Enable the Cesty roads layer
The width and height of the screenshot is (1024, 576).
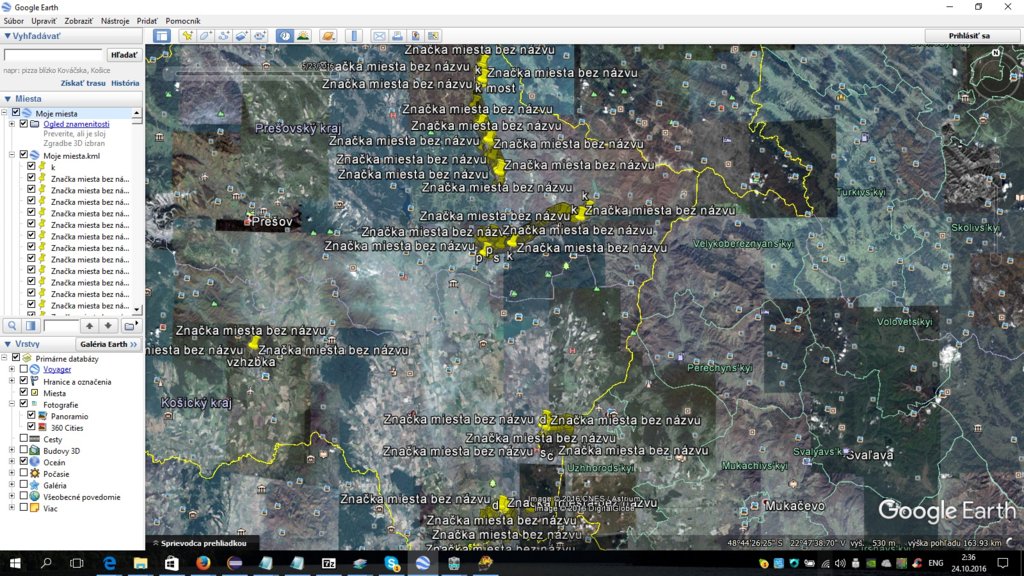pos(24,439)
